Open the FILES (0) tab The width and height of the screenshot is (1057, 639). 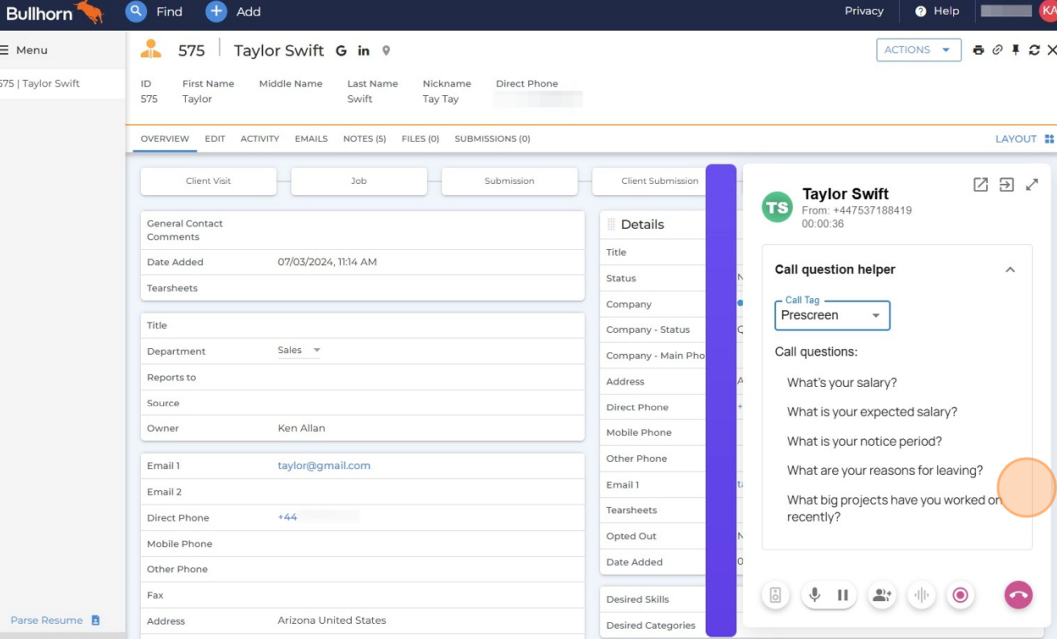420,139
